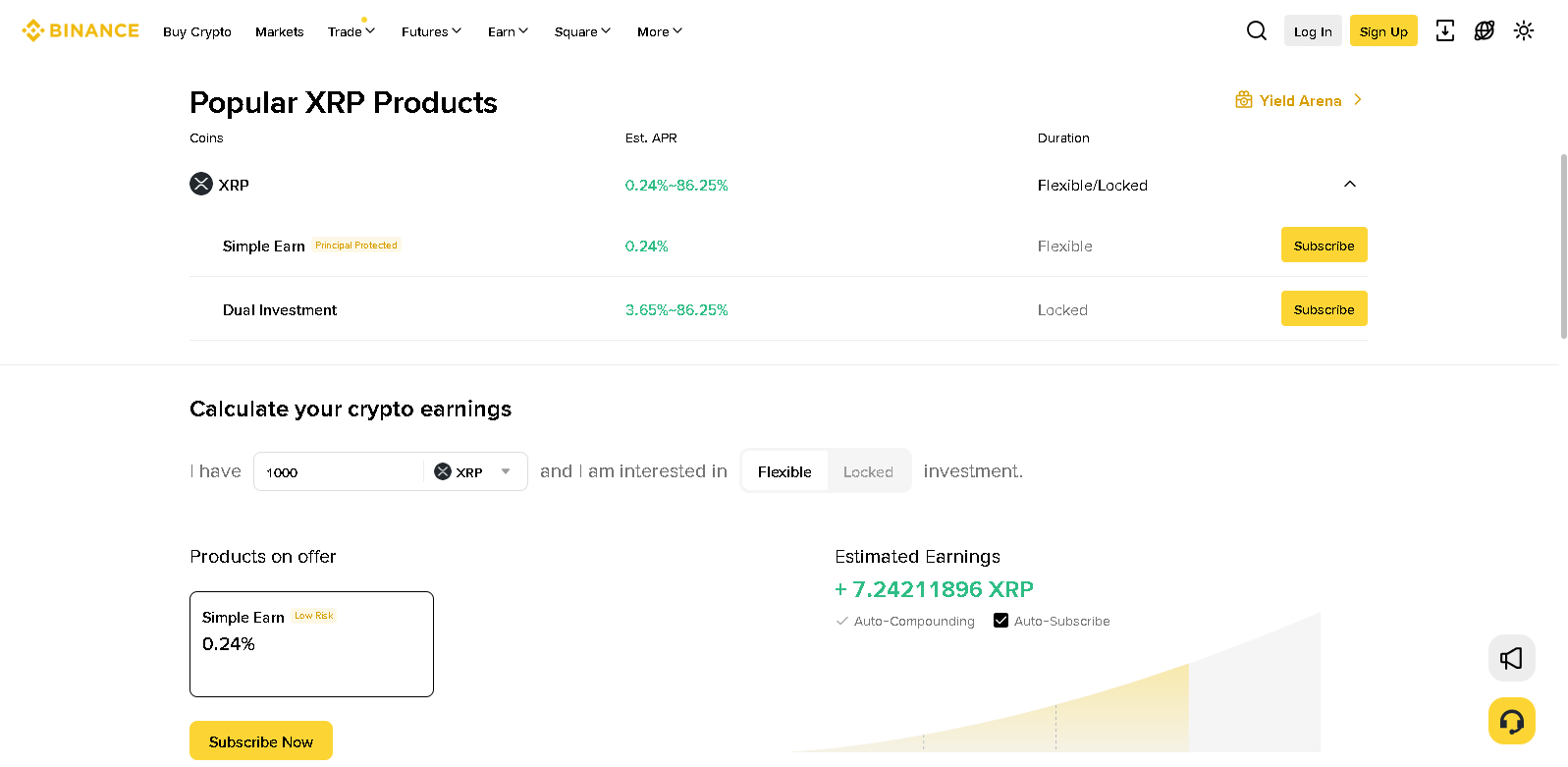Screen dimensions: 1568x767
Task: Click the Subscribe Now button
Action: click(260, 740)
